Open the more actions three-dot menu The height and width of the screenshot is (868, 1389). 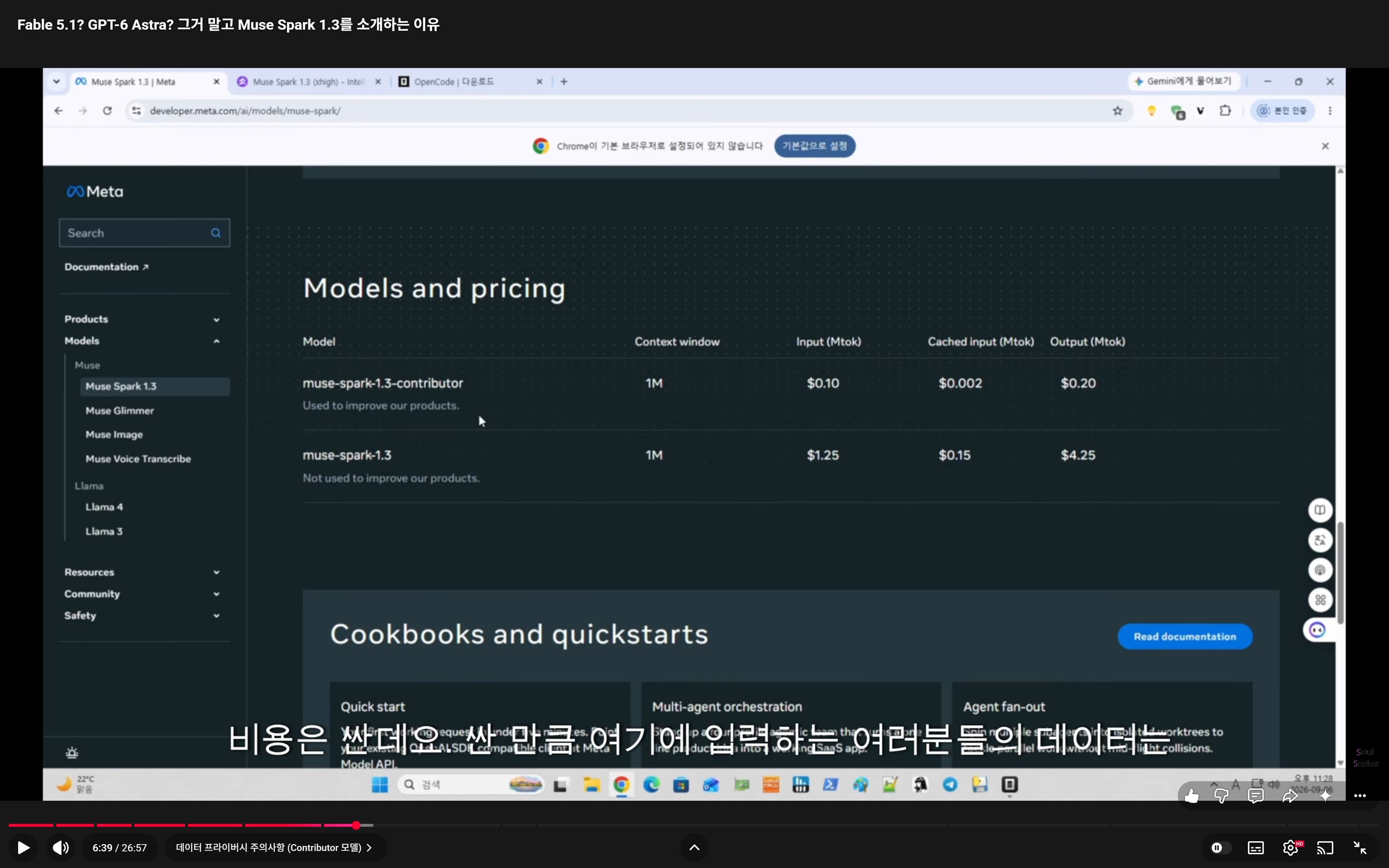(x=1360, y=796)
